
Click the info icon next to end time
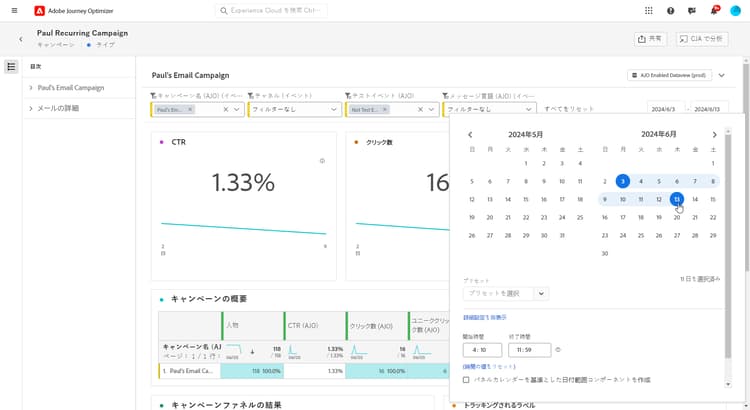click(x=558, y=350)
